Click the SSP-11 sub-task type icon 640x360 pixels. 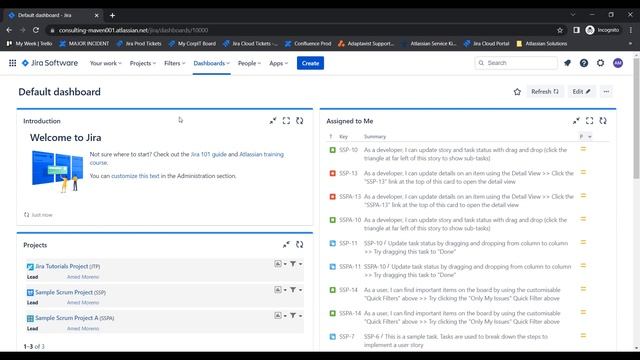(x=333, y=243)
